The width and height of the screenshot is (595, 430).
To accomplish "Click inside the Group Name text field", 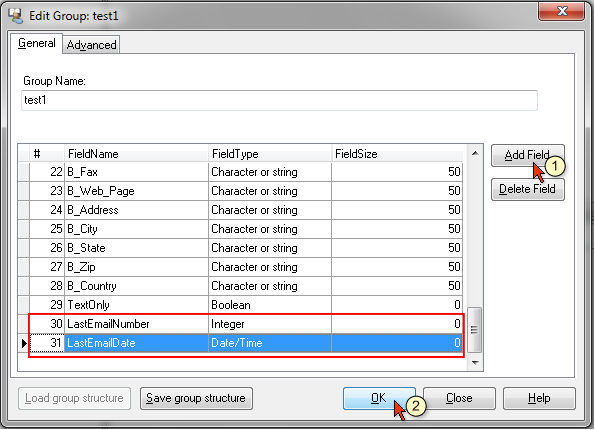I will click(279, 100).
